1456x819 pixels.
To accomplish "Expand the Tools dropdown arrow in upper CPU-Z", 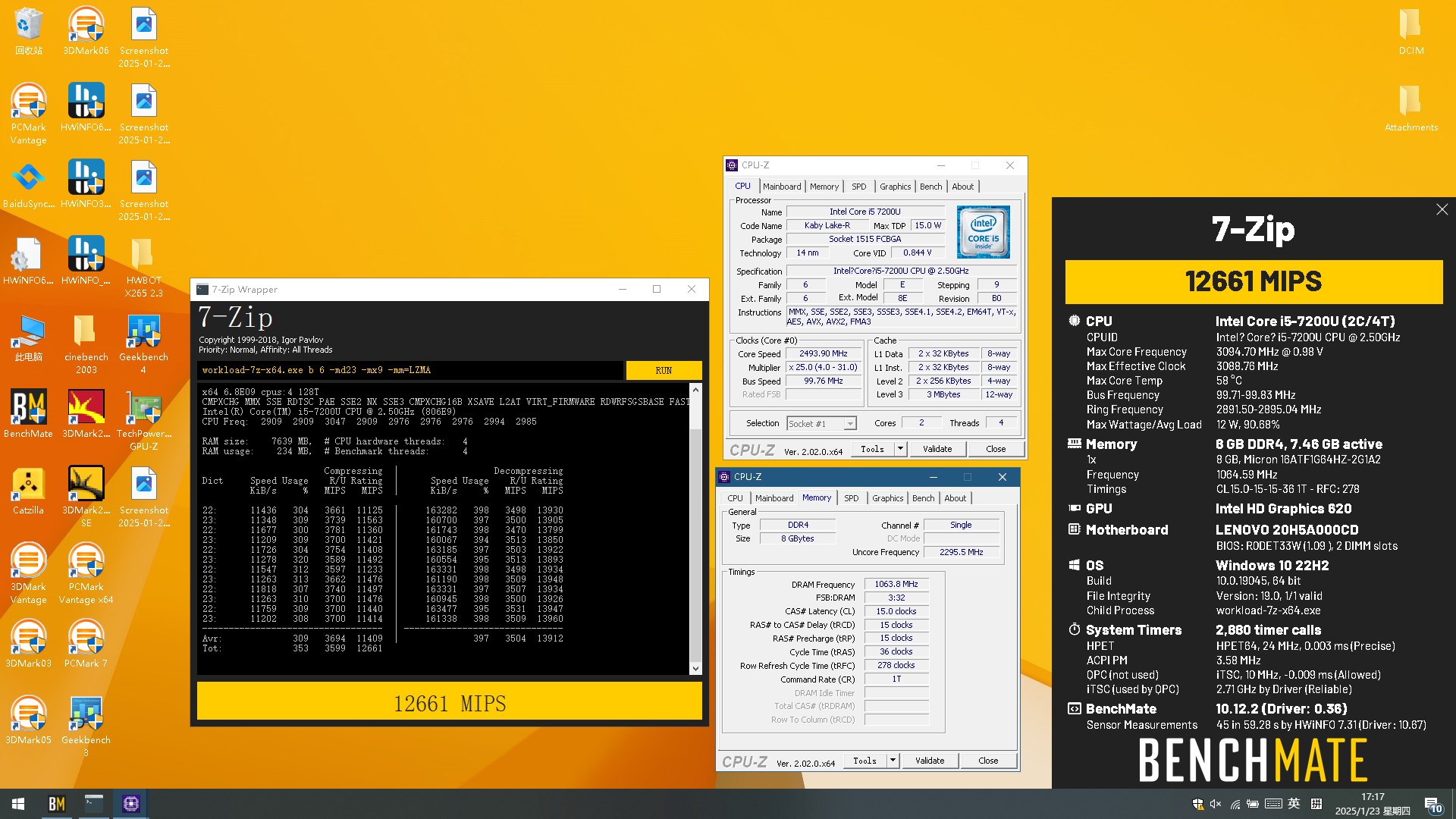I will pos(900,449).
